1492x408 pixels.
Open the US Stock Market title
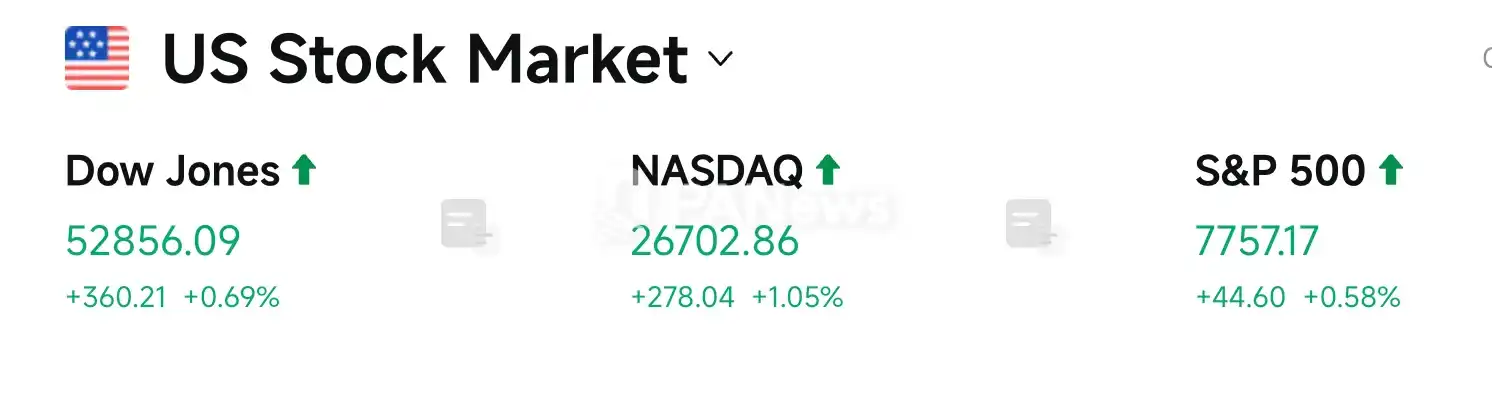coord(425,59)
